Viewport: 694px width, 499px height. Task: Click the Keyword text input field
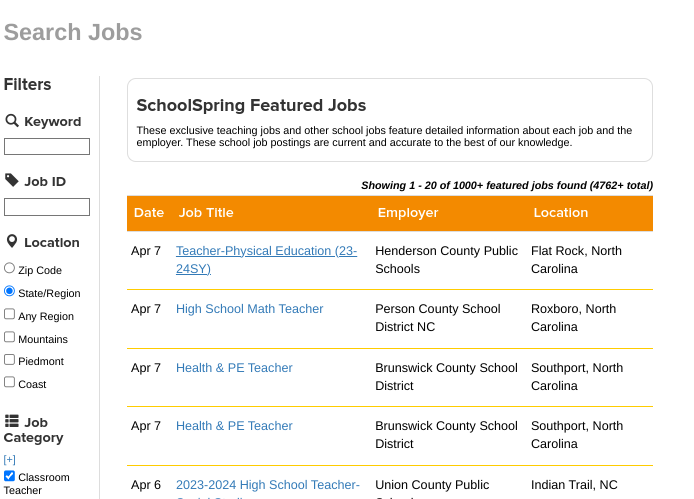[x=47, y=147]
